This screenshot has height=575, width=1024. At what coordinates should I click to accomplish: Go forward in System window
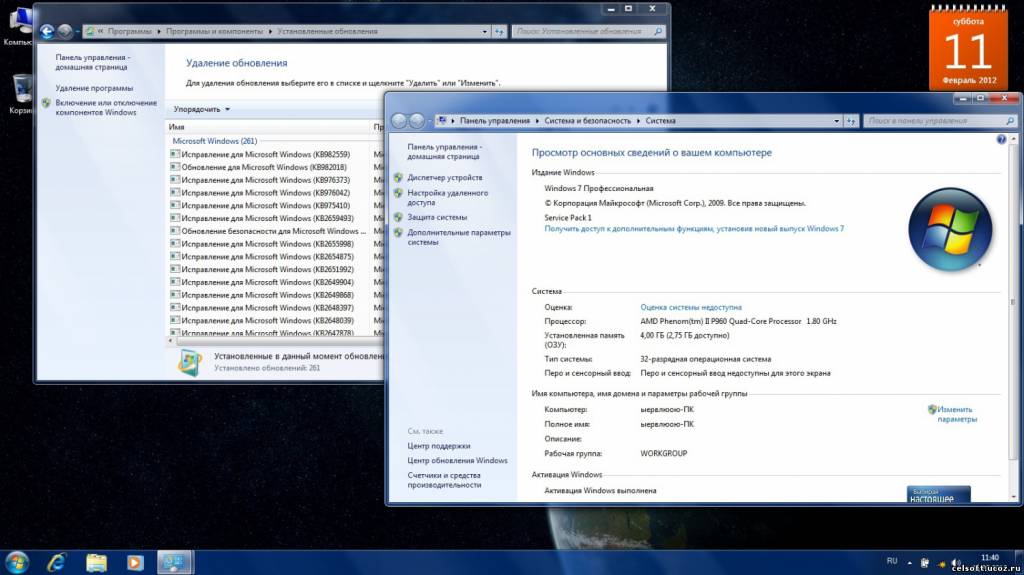(x=416, y=121)
